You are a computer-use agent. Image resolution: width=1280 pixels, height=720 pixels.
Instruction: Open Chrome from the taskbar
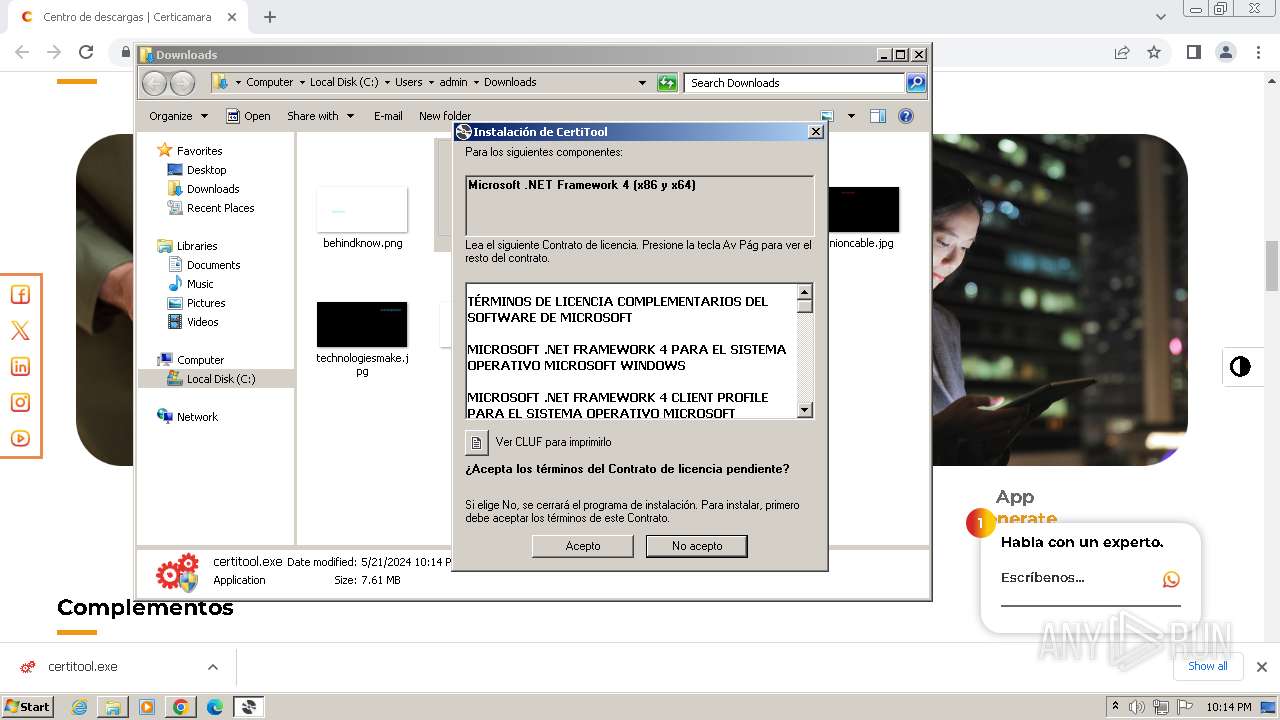[x=181, y=707]
